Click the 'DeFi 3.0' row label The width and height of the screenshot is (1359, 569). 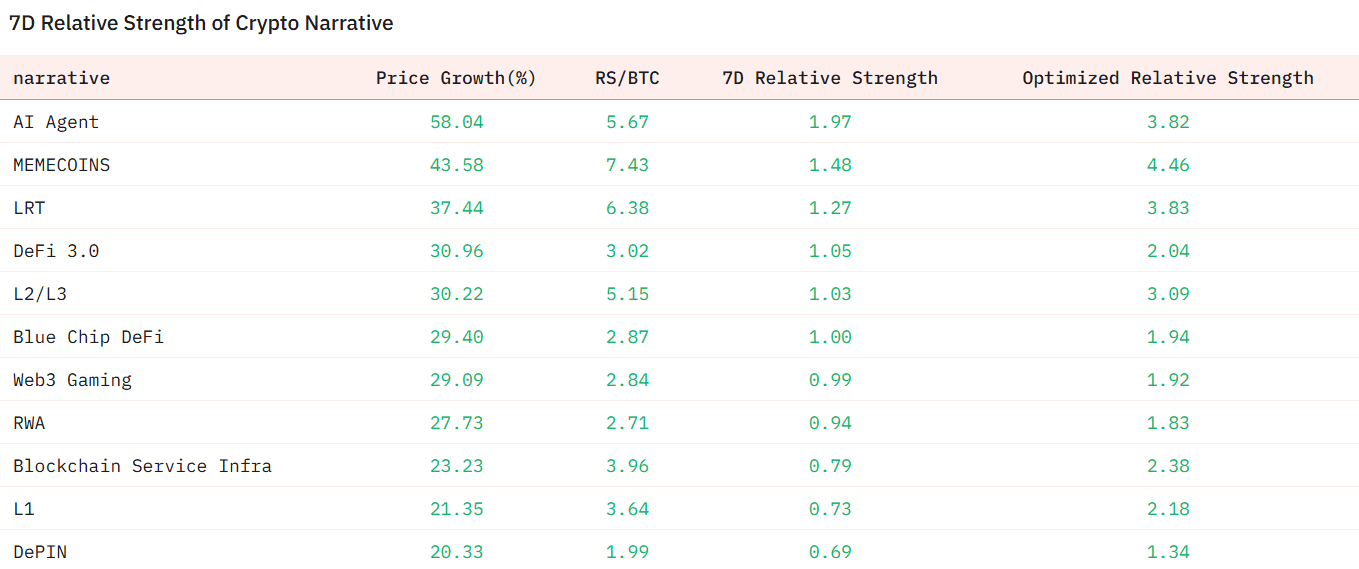point(56,251)
